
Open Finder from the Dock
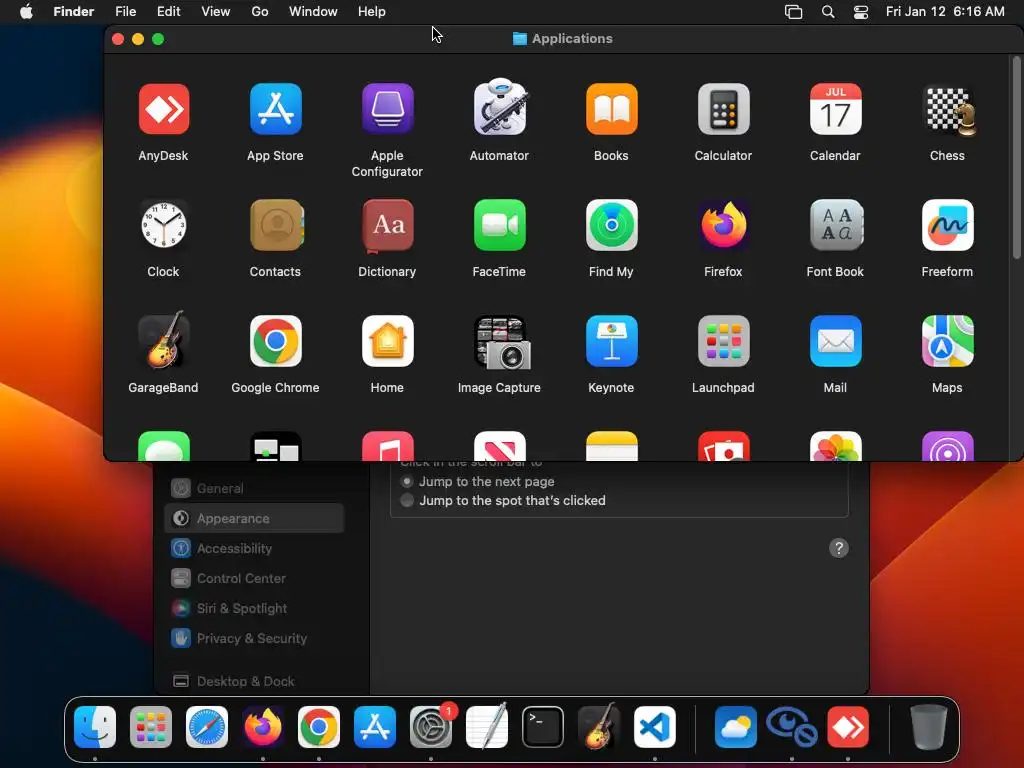point(95,727)
